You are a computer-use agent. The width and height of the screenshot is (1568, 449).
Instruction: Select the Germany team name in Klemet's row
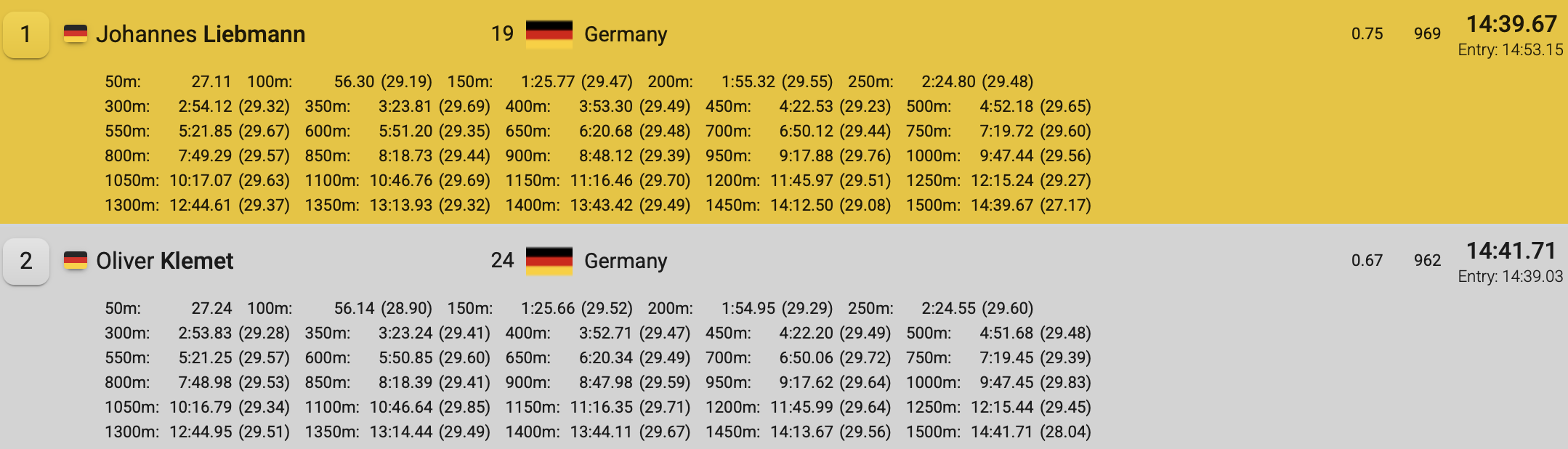[626, 261]
